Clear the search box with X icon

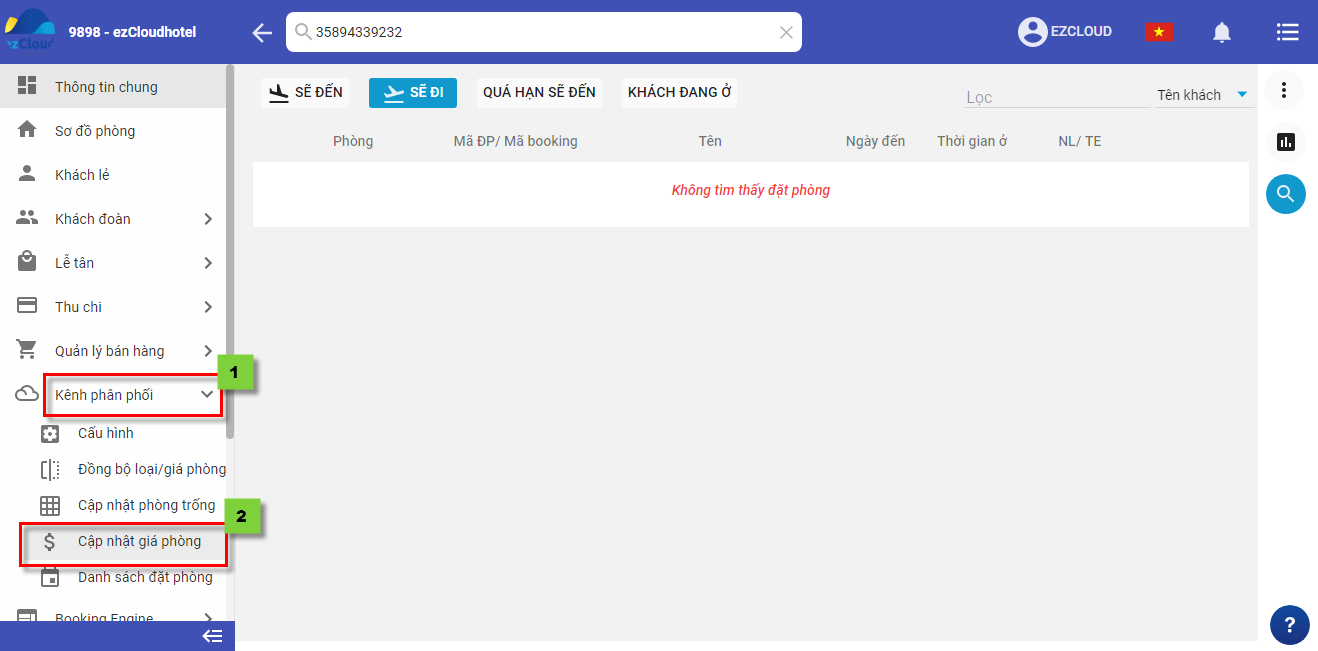[786, 32]
